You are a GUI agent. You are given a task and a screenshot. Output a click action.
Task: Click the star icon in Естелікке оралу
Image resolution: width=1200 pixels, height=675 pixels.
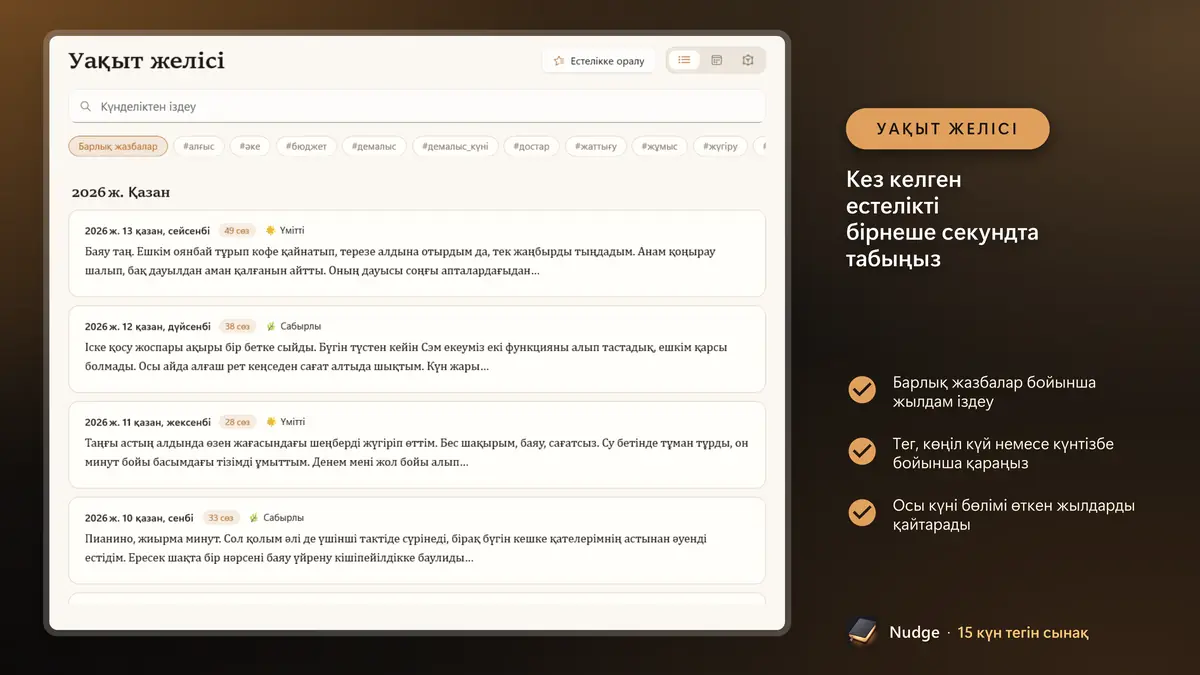[x=559, y=61]
